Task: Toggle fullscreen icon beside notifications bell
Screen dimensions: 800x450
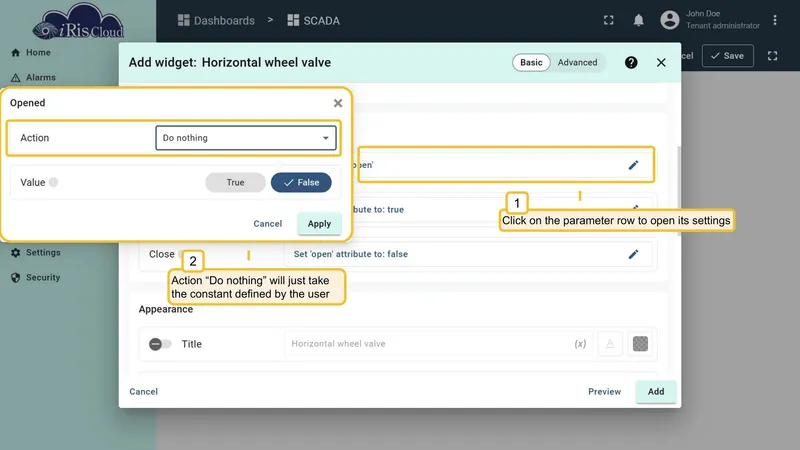Action: point(609,20)
